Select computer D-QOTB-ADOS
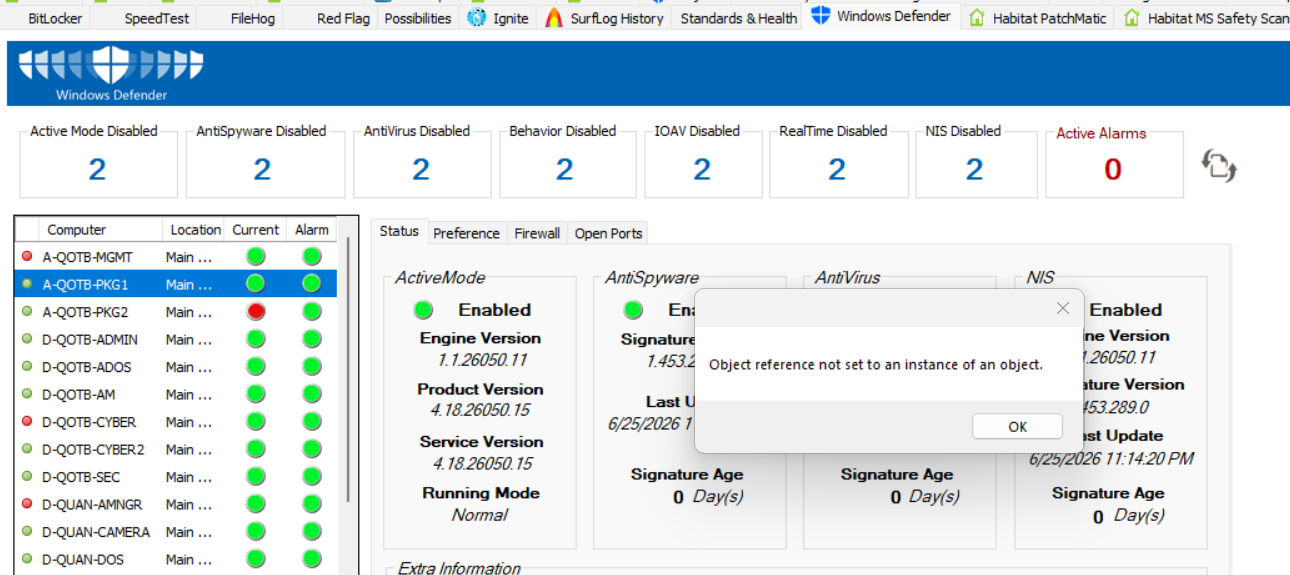Viewport: 1290px width, 575px height. 176,367
